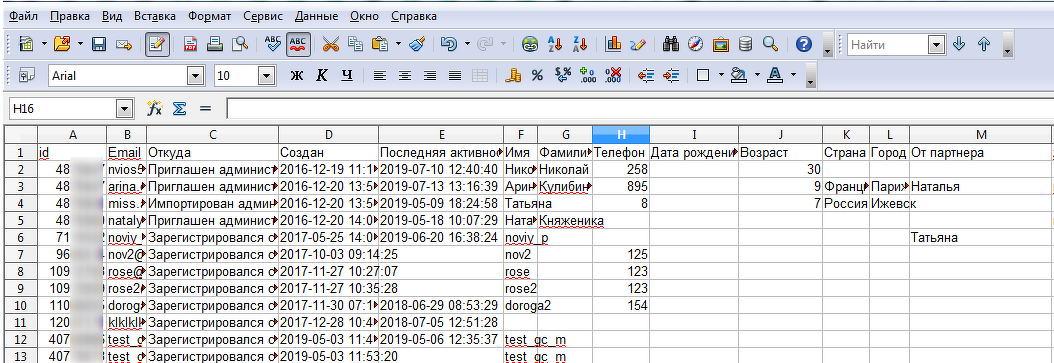Toggle Edit File mode

157,44
